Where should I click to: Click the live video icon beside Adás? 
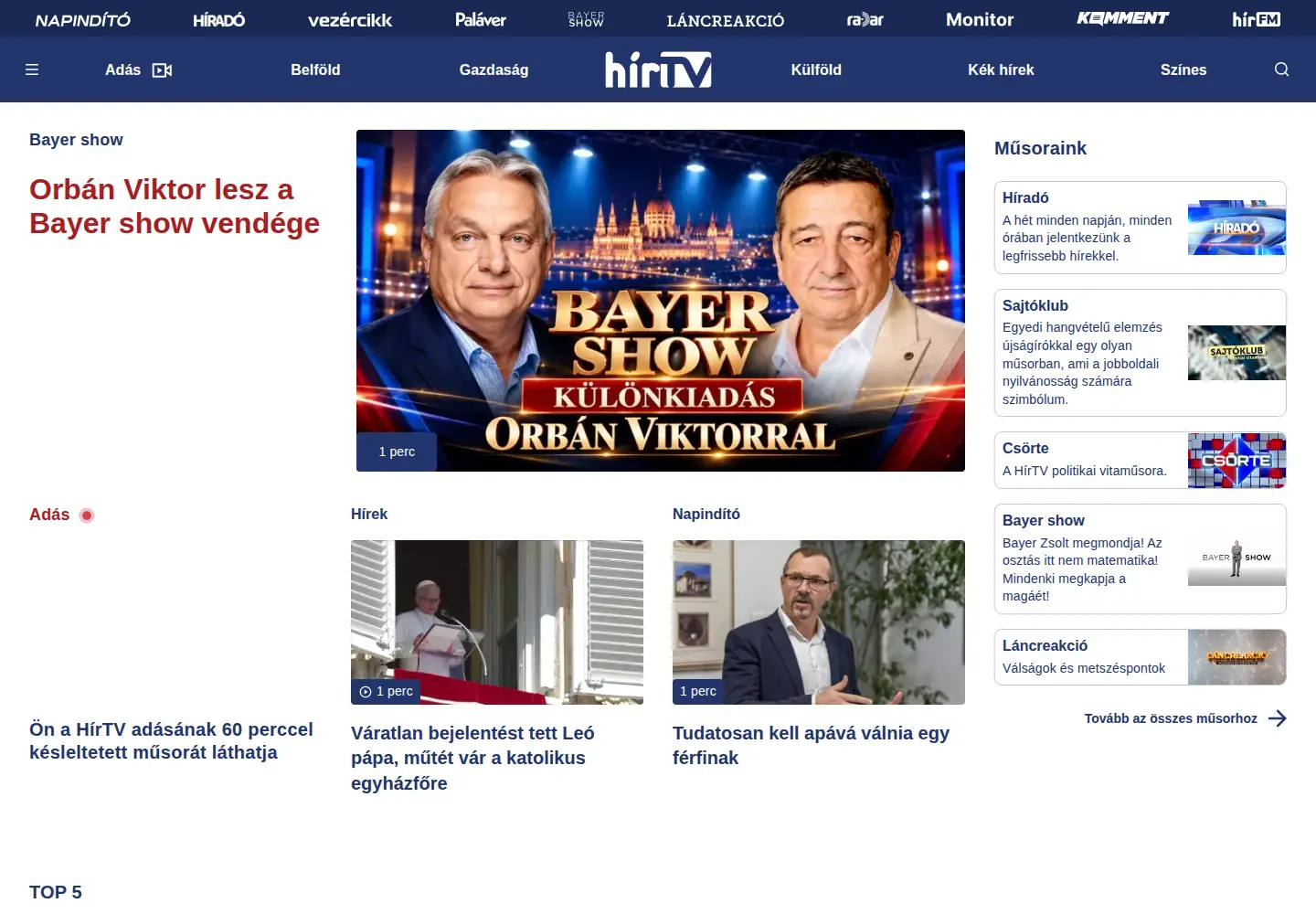click(x=162, y=70)
